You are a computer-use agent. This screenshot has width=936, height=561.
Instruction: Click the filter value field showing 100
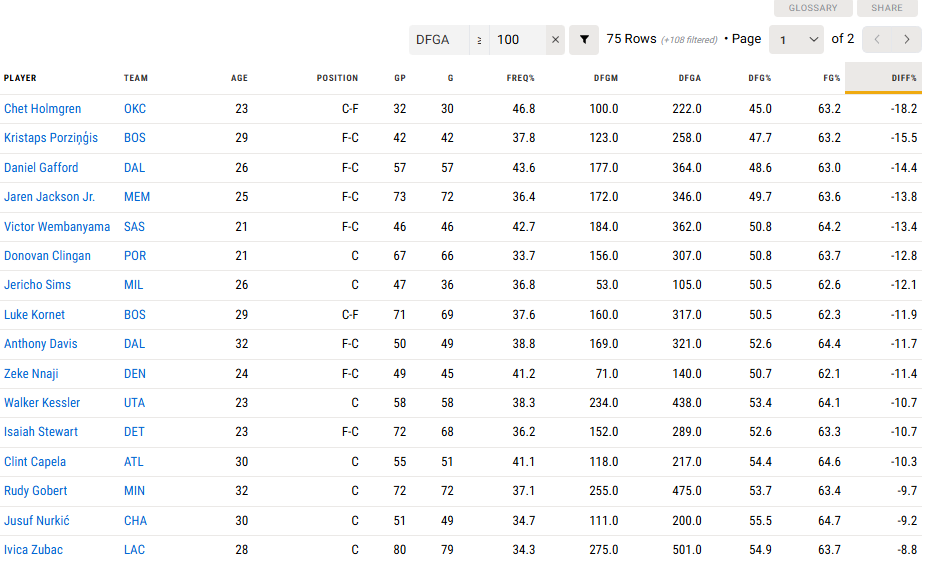(518, 40)
